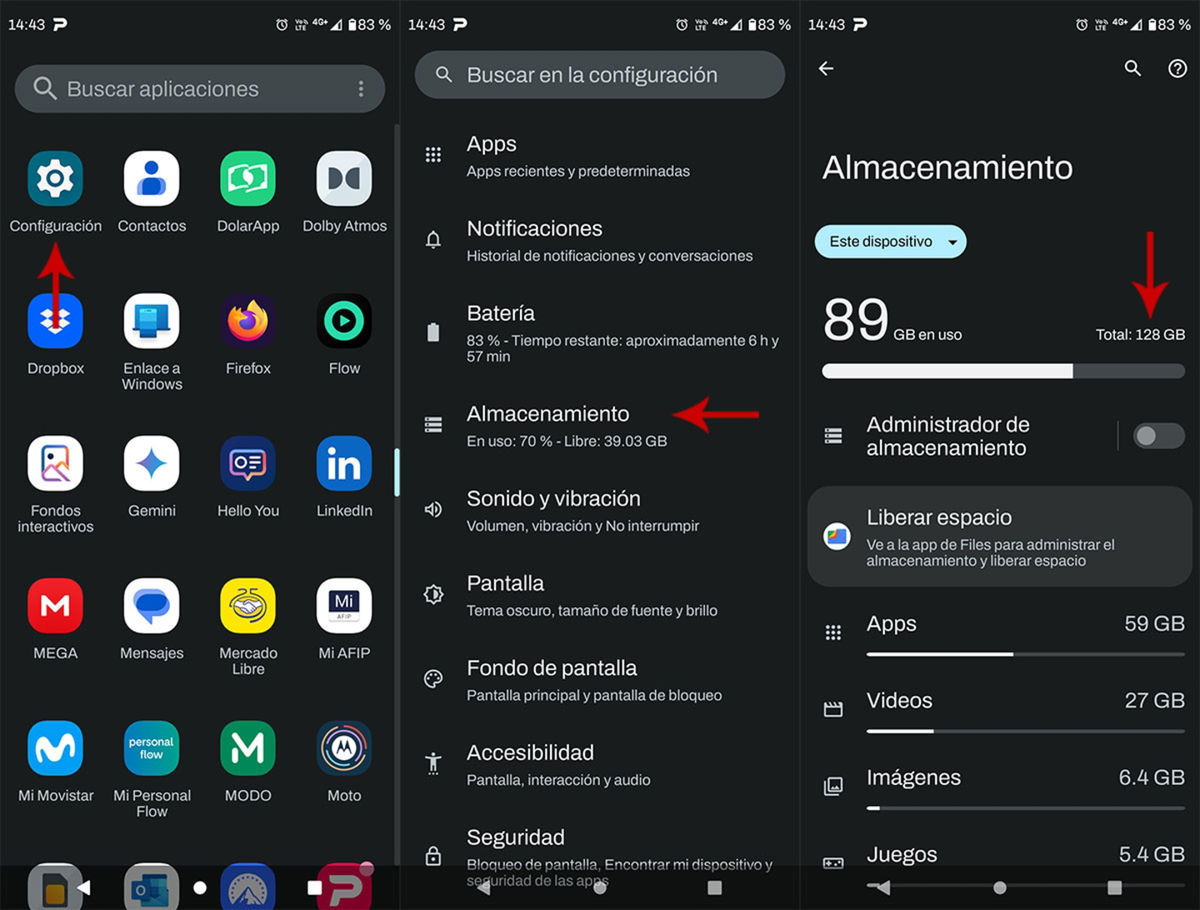Tap the Liberar espacio card
This screenshot has height=910, width=1200.
click(998, 536)
